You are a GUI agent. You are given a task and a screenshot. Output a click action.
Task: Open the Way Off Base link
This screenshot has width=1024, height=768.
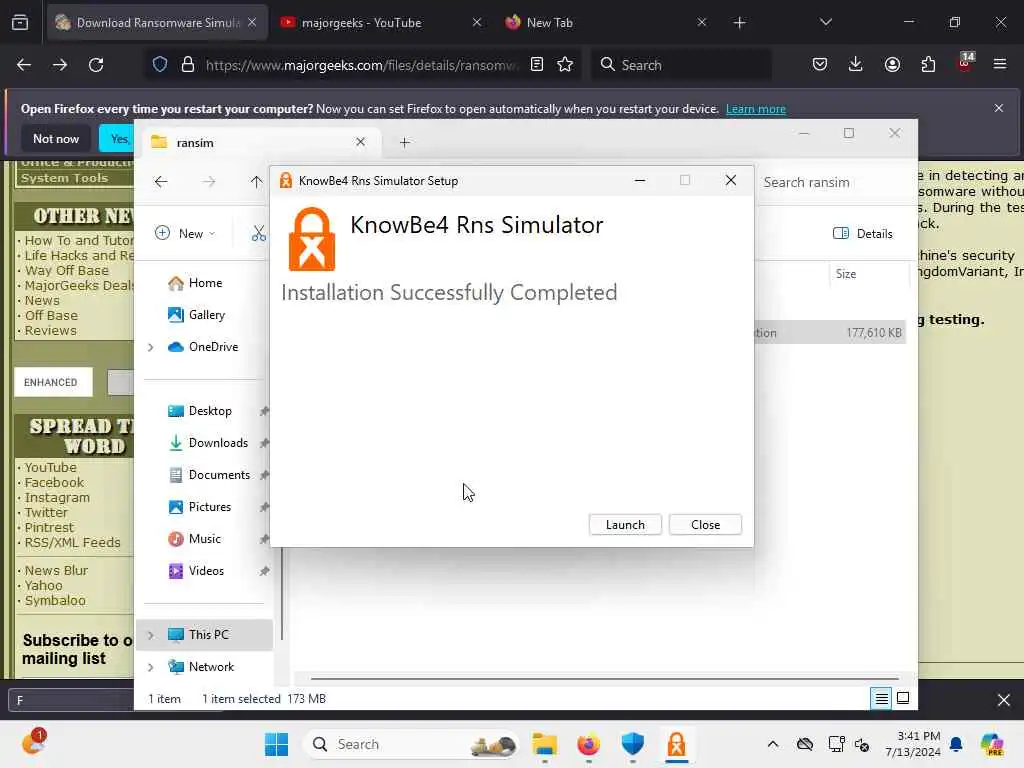(67, 270)
